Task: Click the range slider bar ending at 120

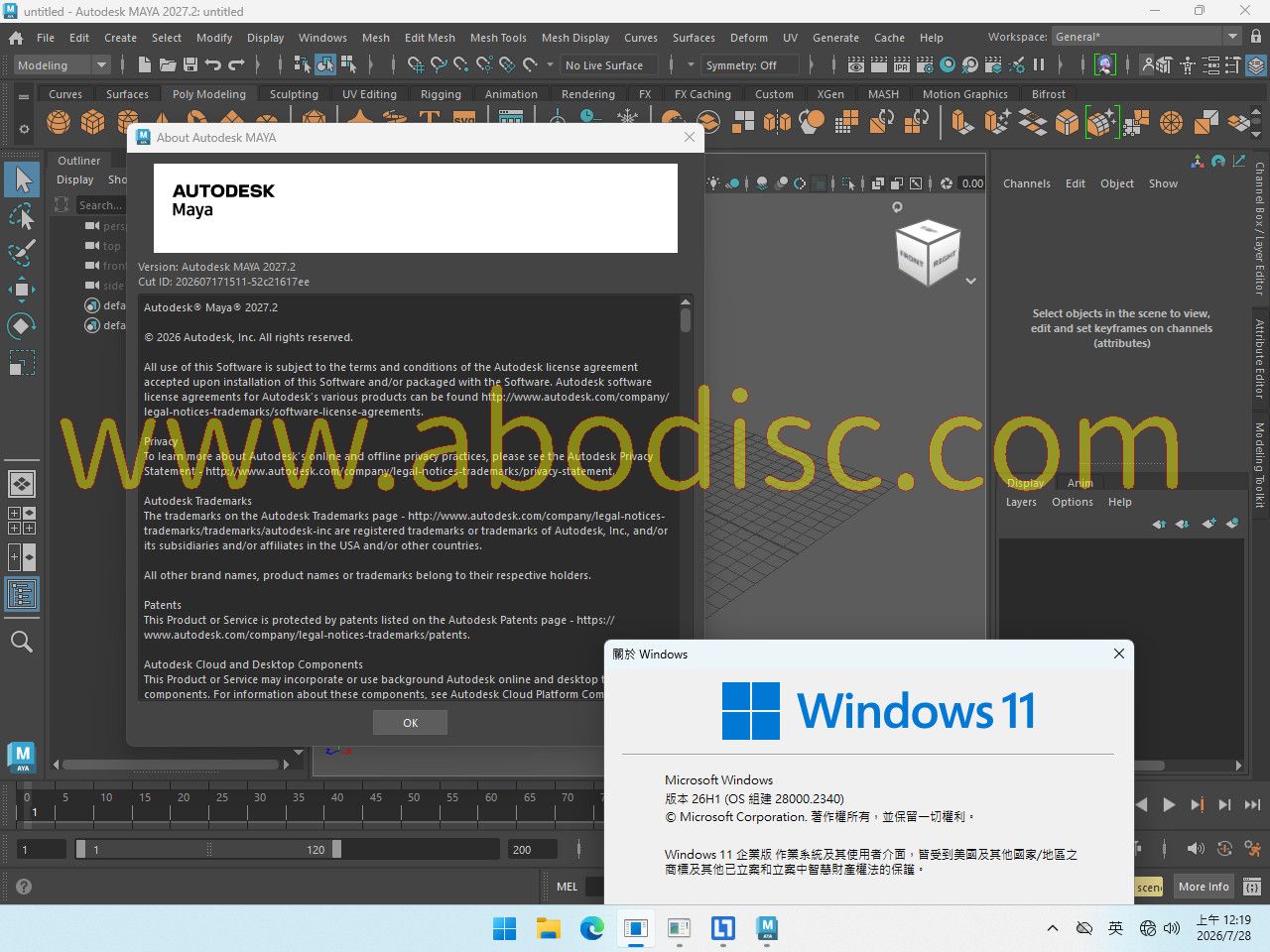Action: click(208, 849)
